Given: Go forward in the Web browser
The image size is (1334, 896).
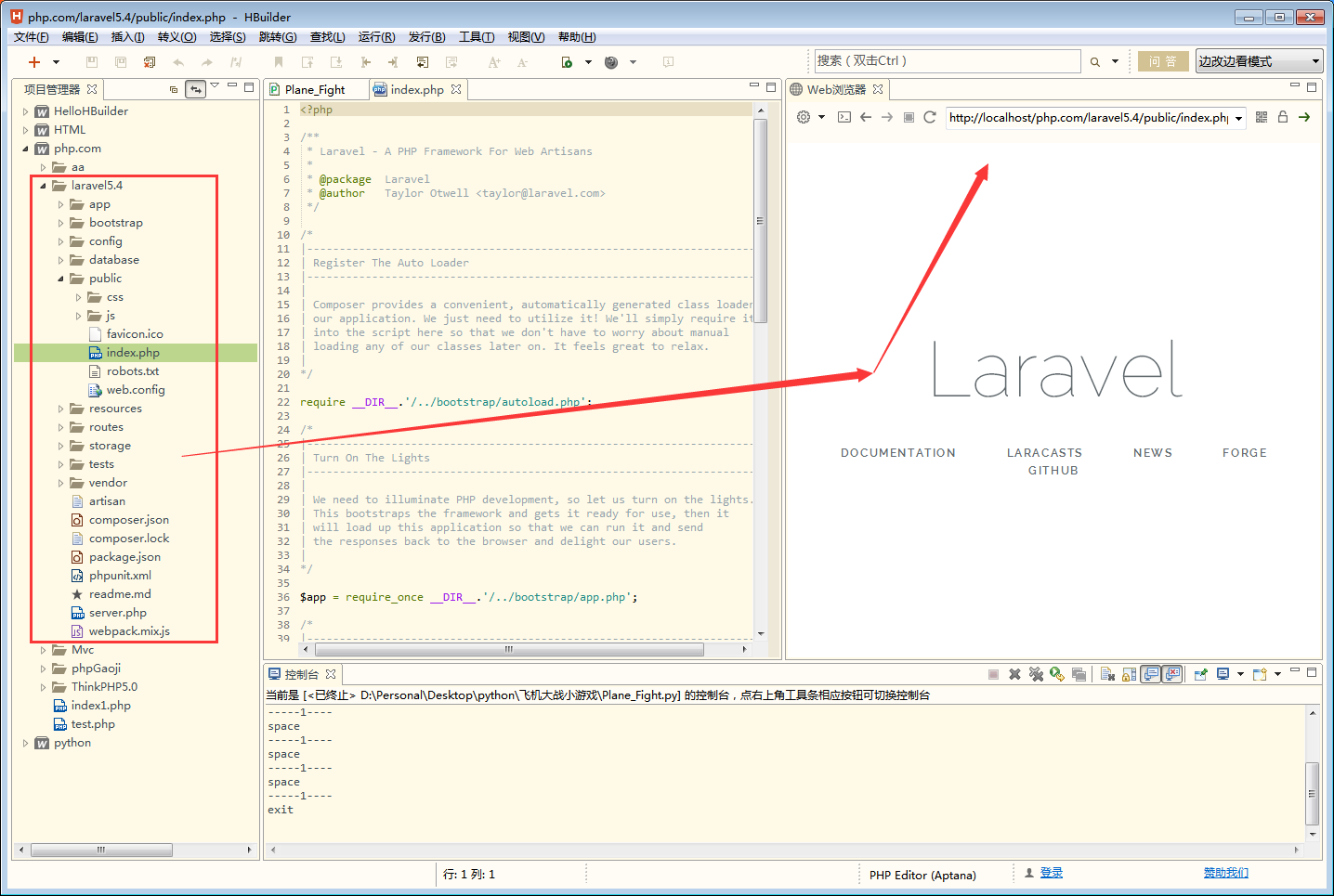Looking at the screenshot, I should click(x=887, y=117).
